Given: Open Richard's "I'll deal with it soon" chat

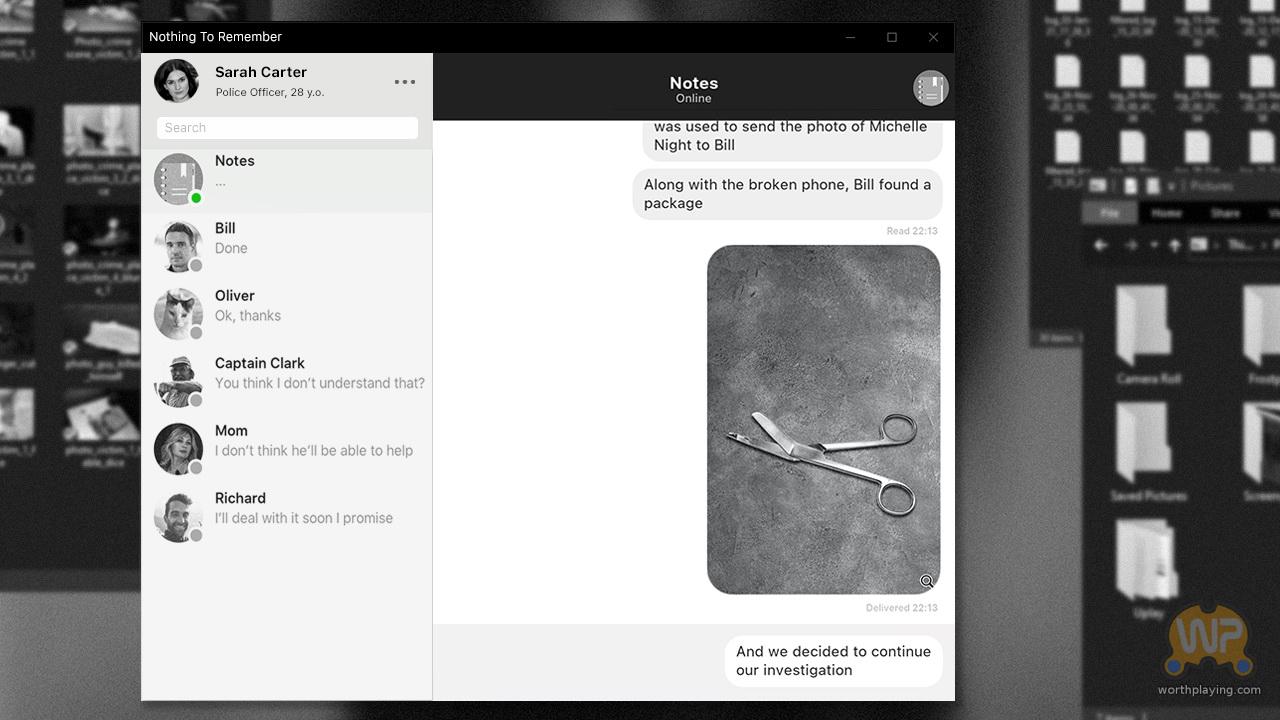Looking at the screenshot, I should click(303, 518).
